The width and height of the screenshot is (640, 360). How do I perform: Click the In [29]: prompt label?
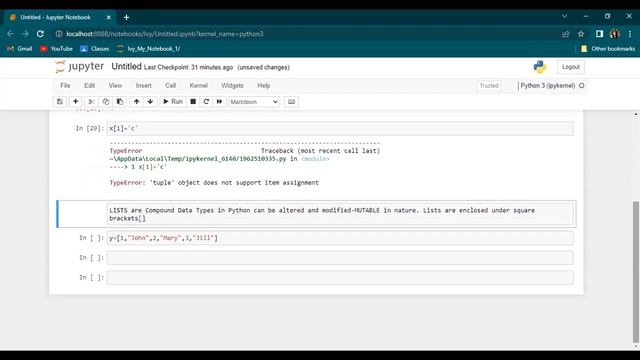89,129
